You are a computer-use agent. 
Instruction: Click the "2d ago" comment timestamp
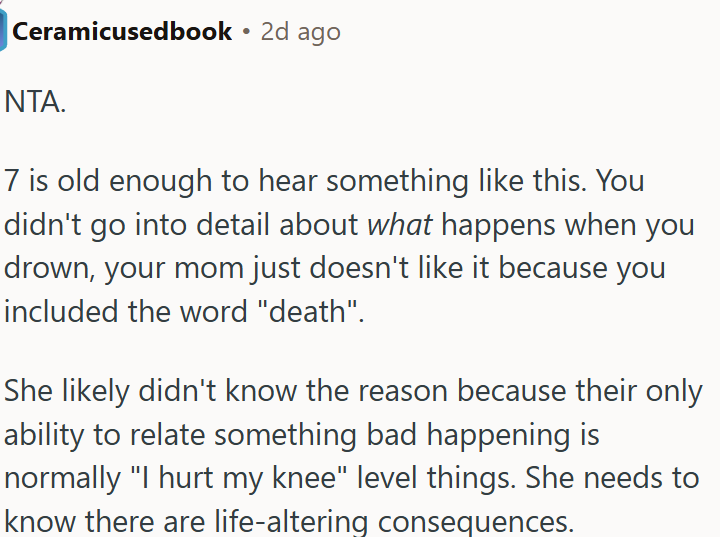tap(301, 32)
